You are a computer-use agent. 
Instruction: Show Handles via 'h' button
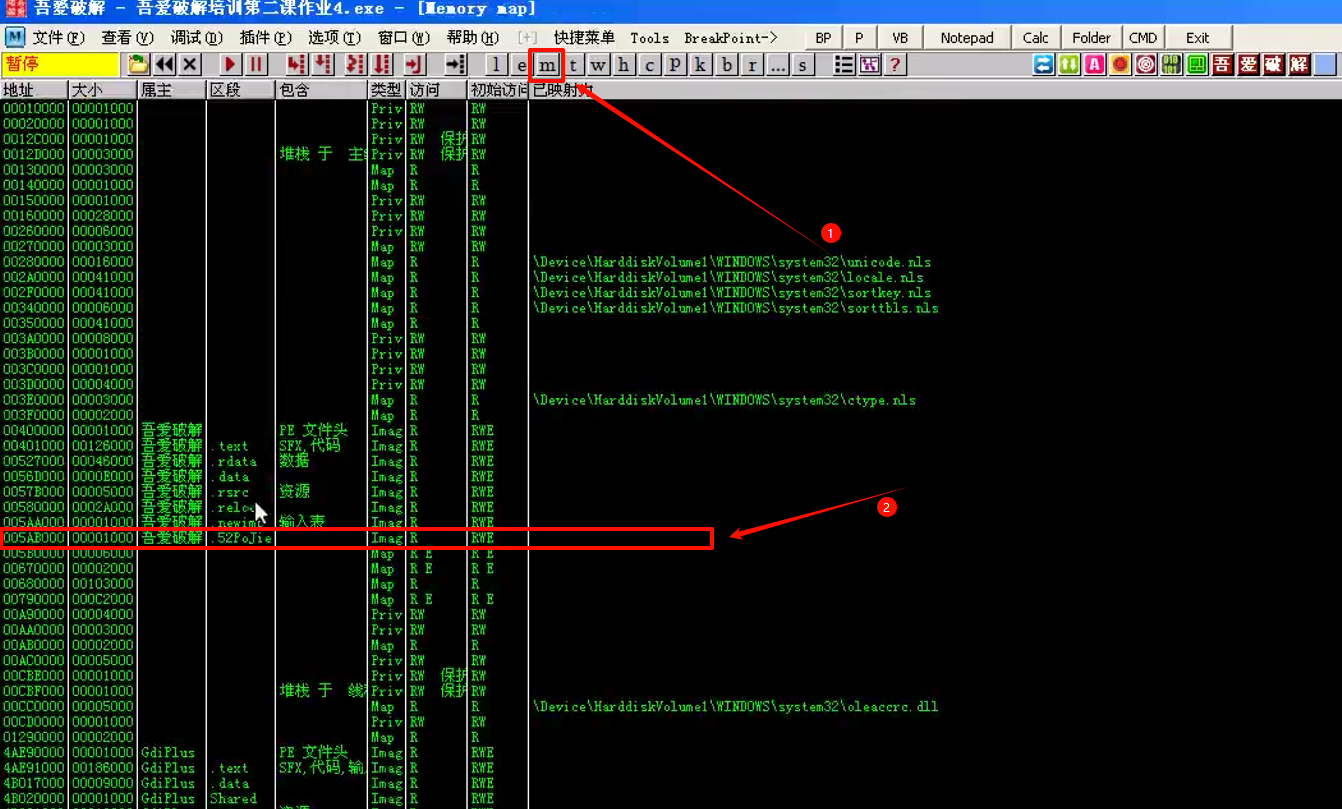tap(624, 65)
